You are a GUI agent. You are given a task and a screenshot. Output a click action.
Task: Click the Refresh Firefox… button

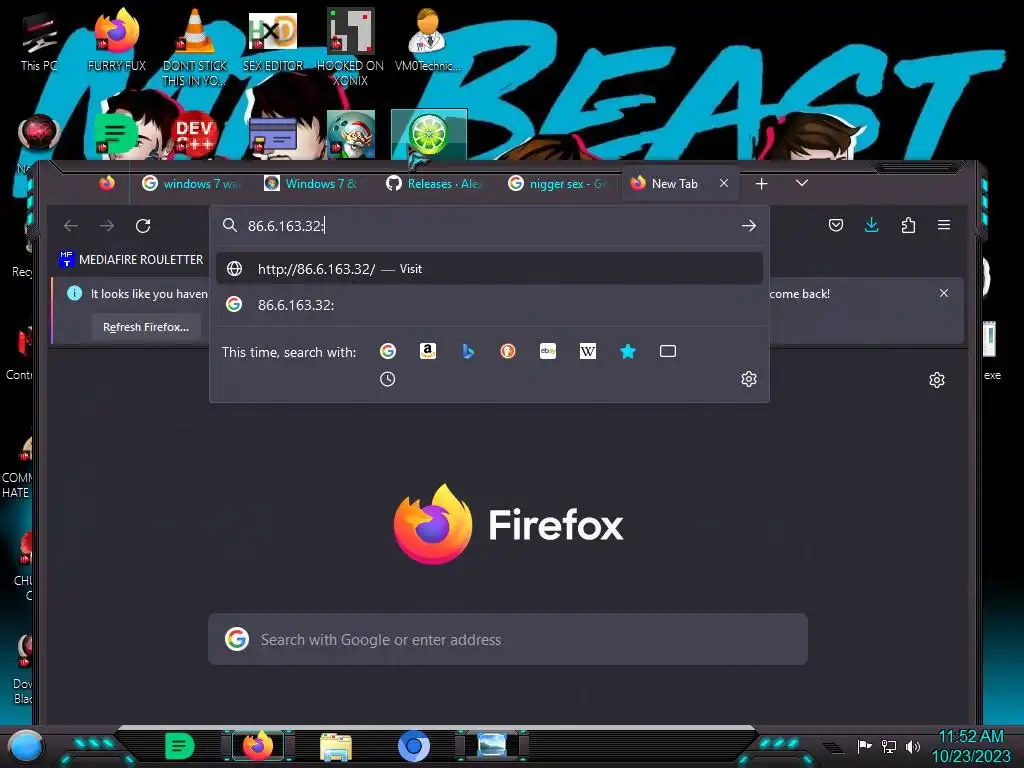point(146,327)
